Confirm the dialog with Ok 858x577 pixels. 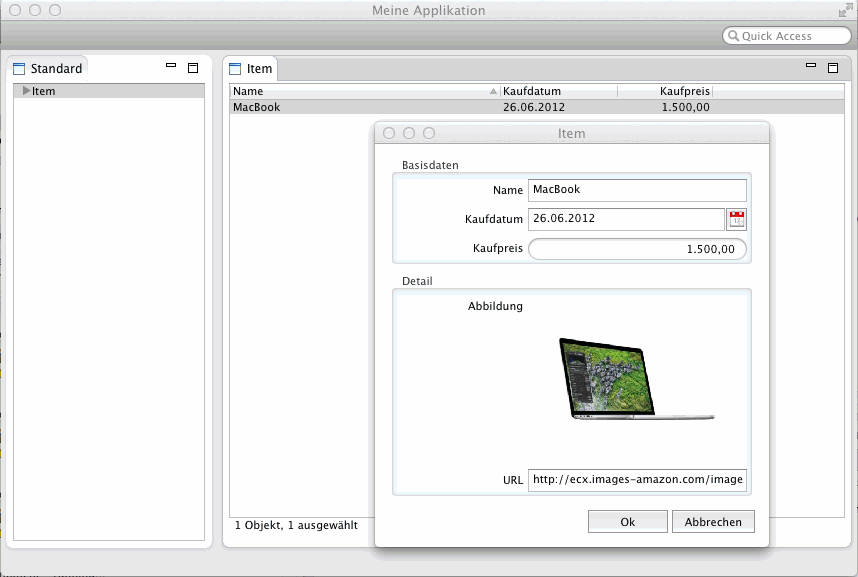[x=627, y=522]
